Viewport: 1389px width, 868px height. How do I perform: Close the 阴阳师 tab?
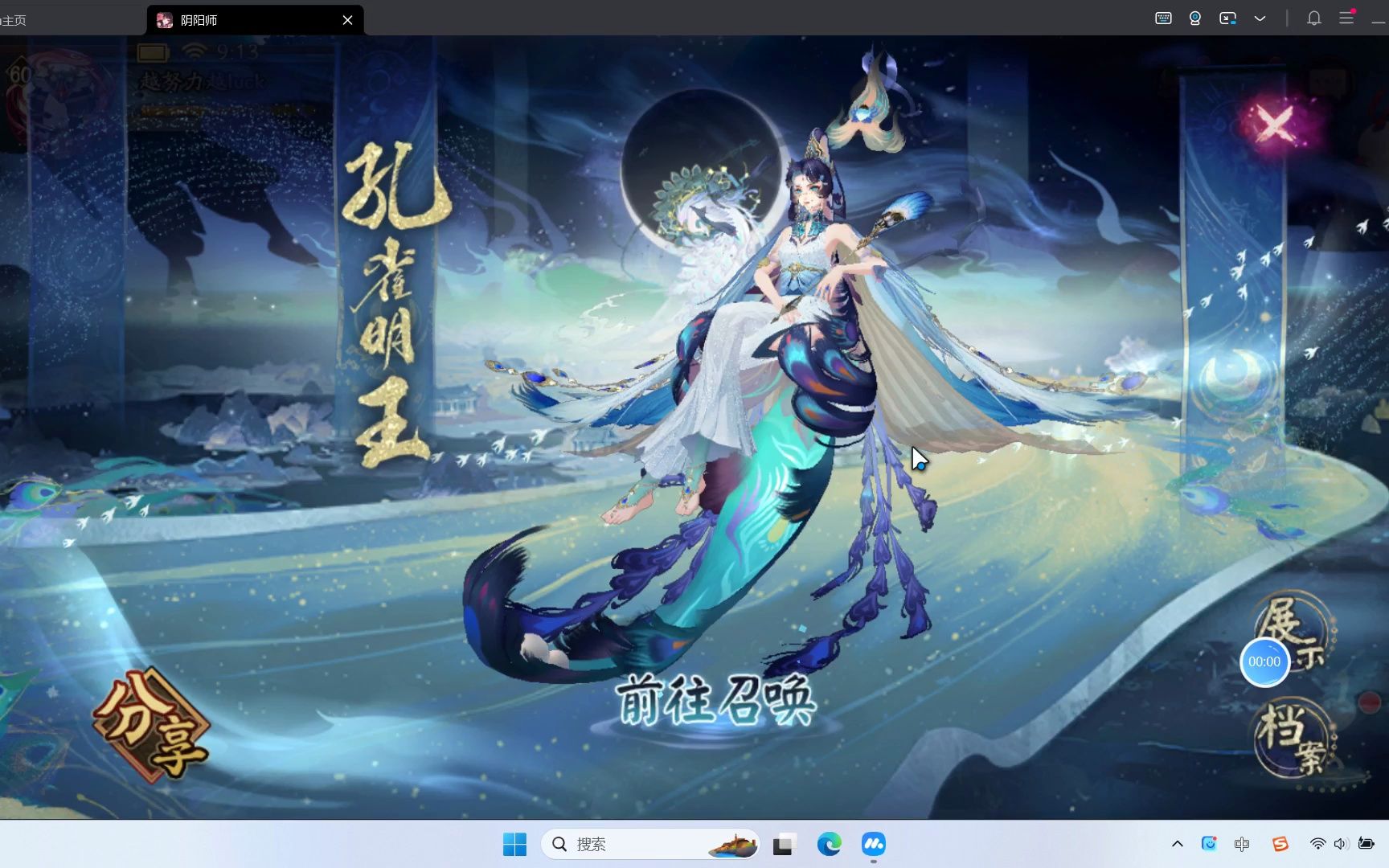coord(347,20)
